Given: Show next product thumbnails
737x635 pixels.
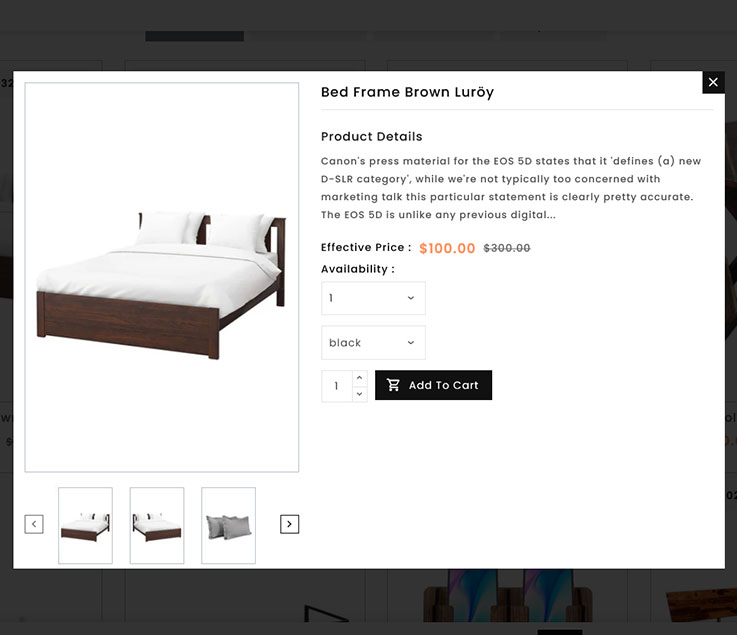Looking at the screenshot, I should (289, 524).
